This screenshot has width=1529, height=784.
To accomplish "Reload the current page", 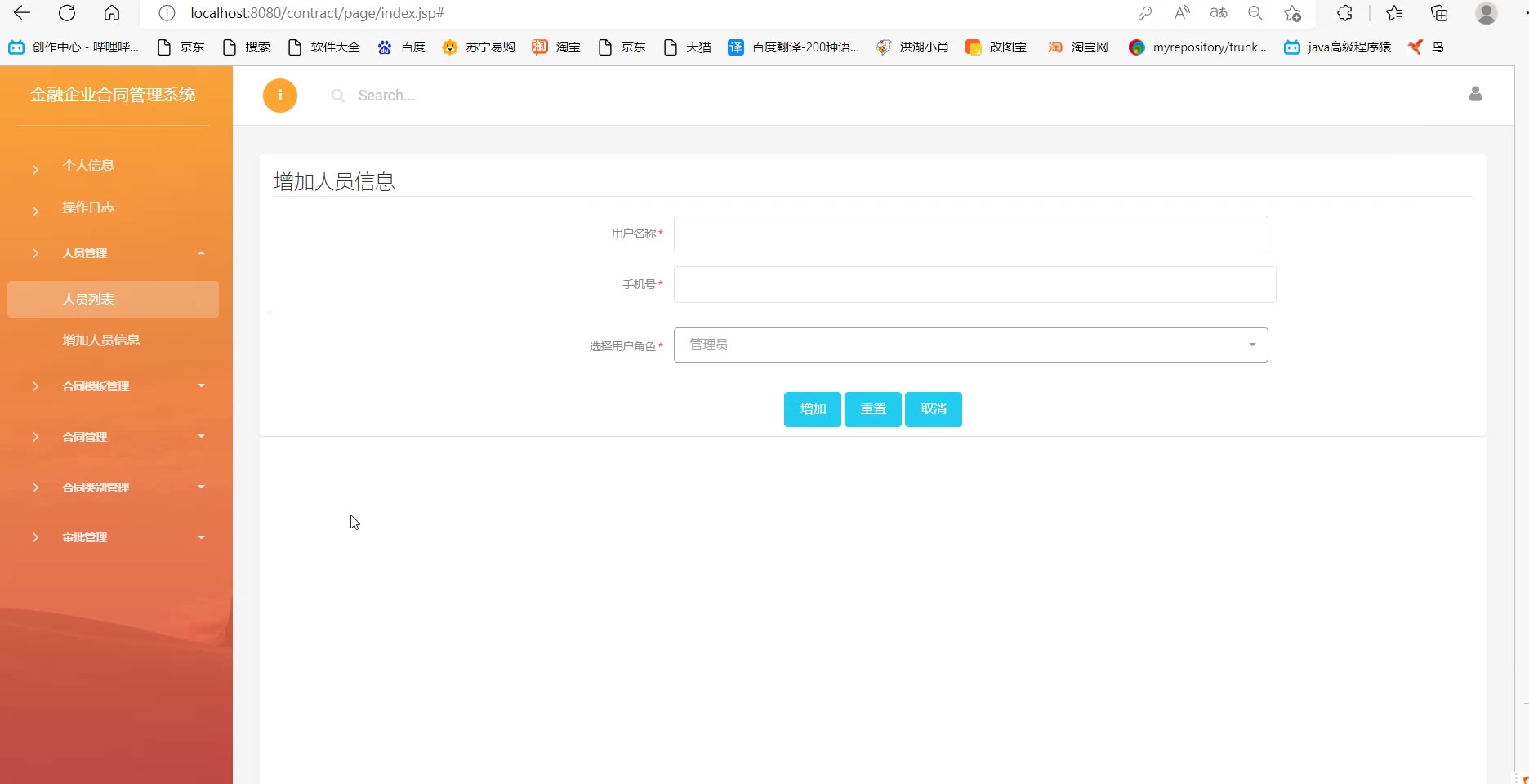I will tap(67, 13).
